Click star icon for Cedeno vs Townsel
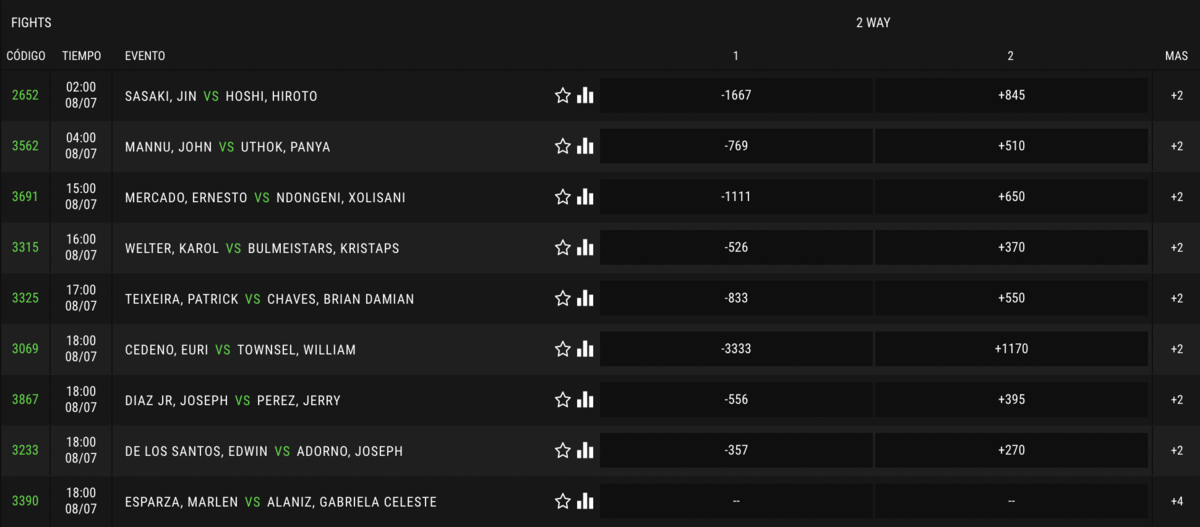This screenshot has height=527, width=1200. tap(563, 350)
